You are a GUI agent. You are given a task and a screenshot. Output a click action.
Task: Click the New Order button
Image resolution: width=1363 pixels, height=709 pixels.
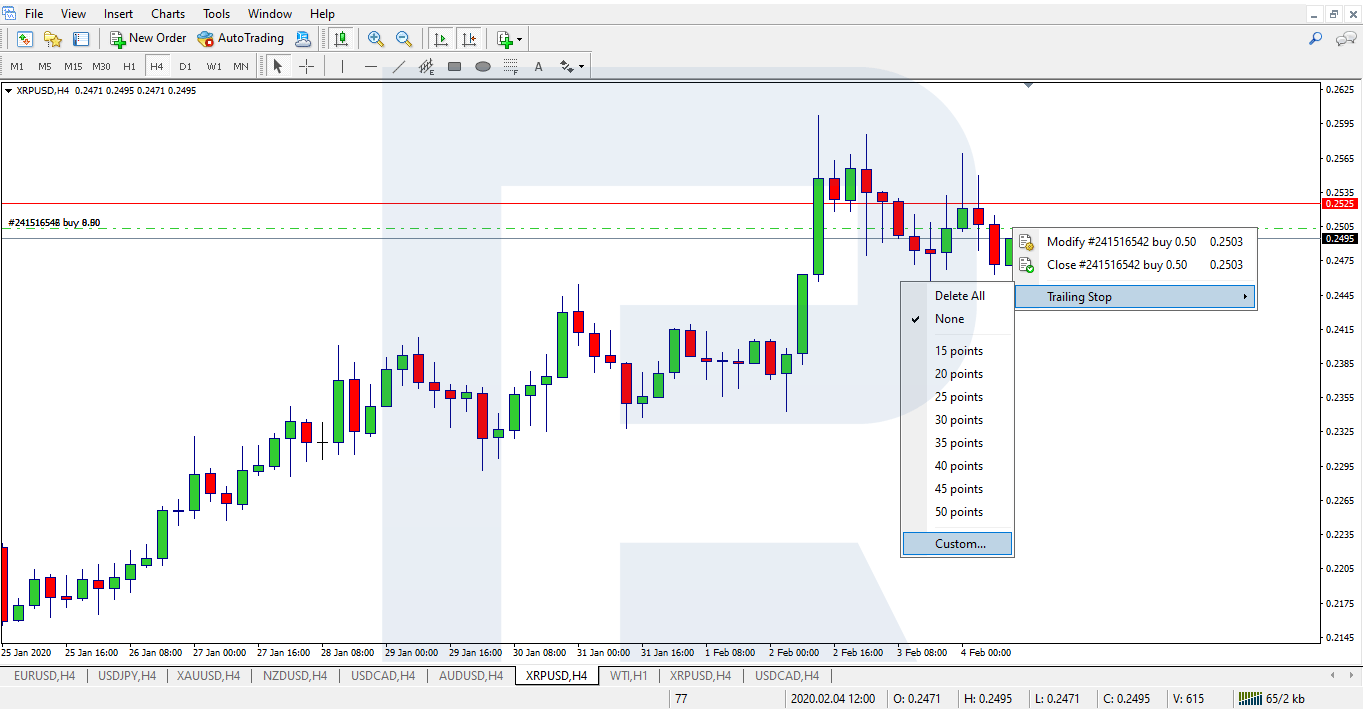coord(148,38)
